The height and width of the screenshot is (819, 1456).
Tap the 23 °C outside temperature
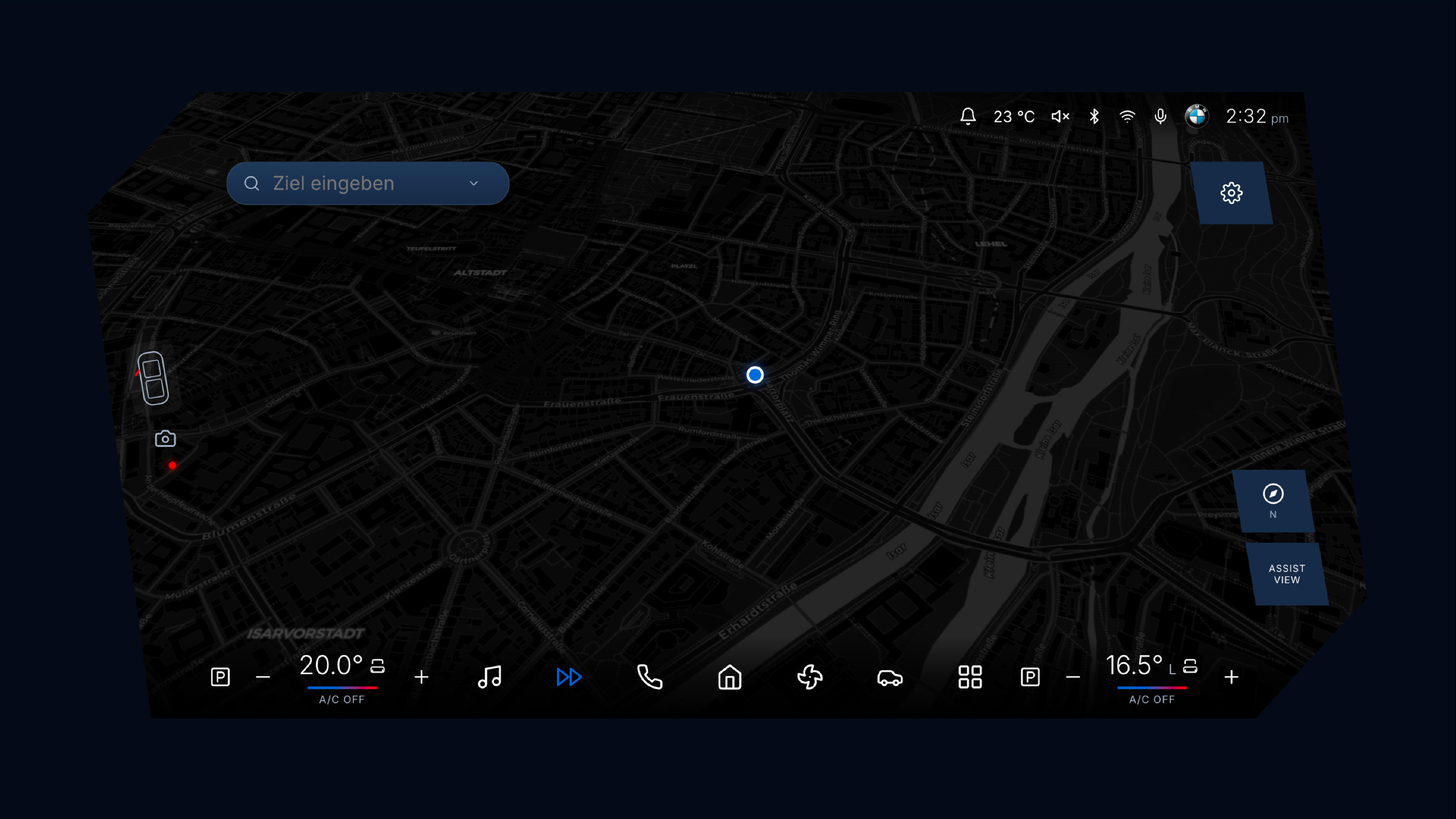point(1014,116)
